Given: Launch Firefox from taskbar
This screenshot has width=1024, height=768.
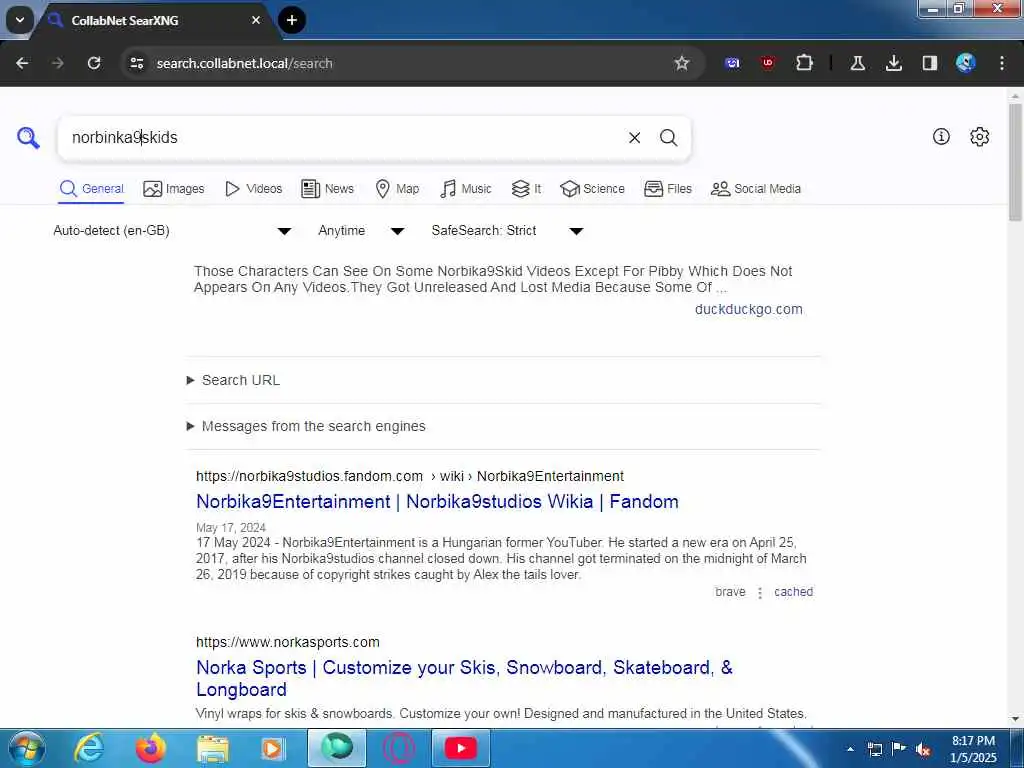Looking at the screenshot, I should pos(151,748).
